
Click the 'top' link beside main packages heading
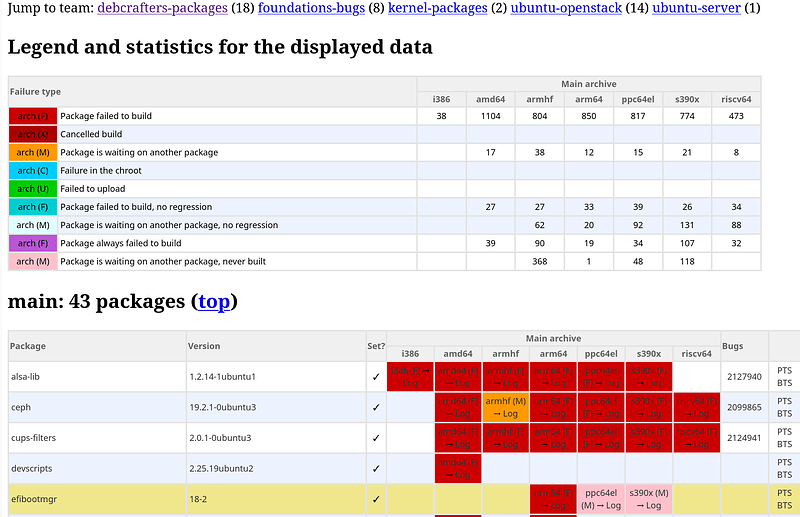[x=213, y=301]
